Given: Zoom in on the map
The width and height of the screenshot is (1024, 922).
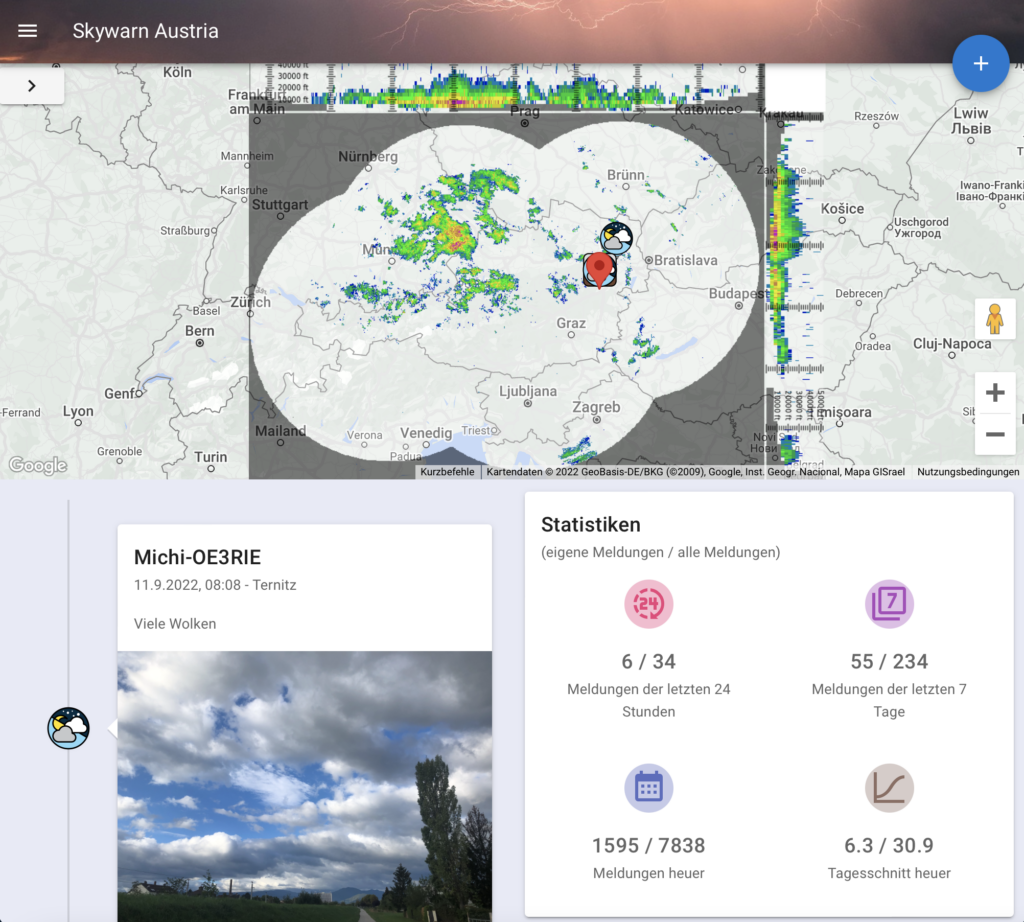Looking at the screenshot, I should 995,392.
